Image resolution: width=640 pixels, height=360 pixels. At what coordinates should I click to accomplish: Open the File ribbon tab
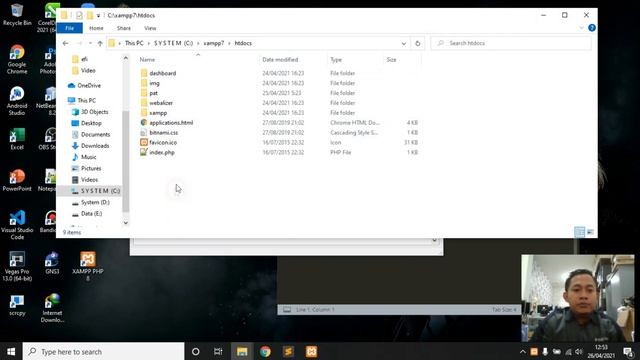(70, 28)
